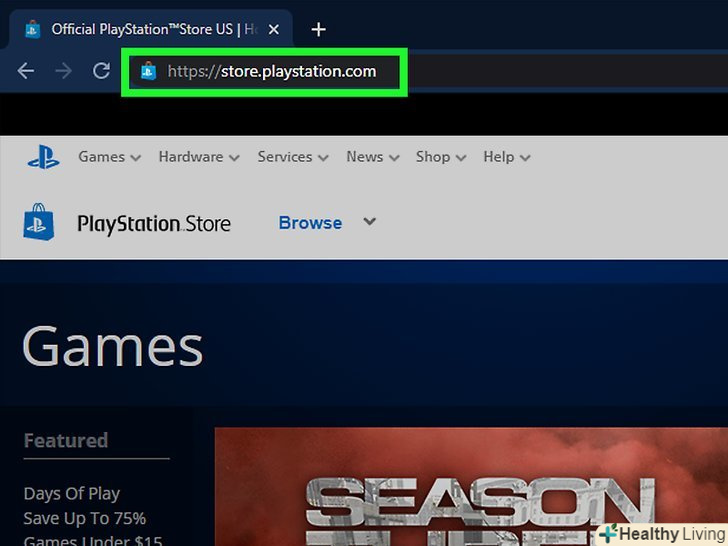Viewport: 728px width, 546px height.
Task: Expand chevron next to Help menu
Action: click(525, 158)
